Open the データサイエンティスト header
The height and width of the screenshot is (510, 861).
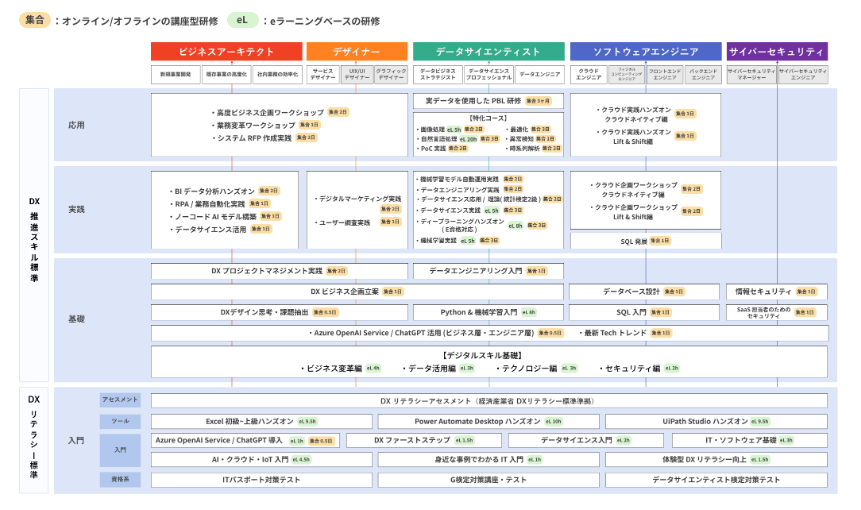[x=488, y=51]
